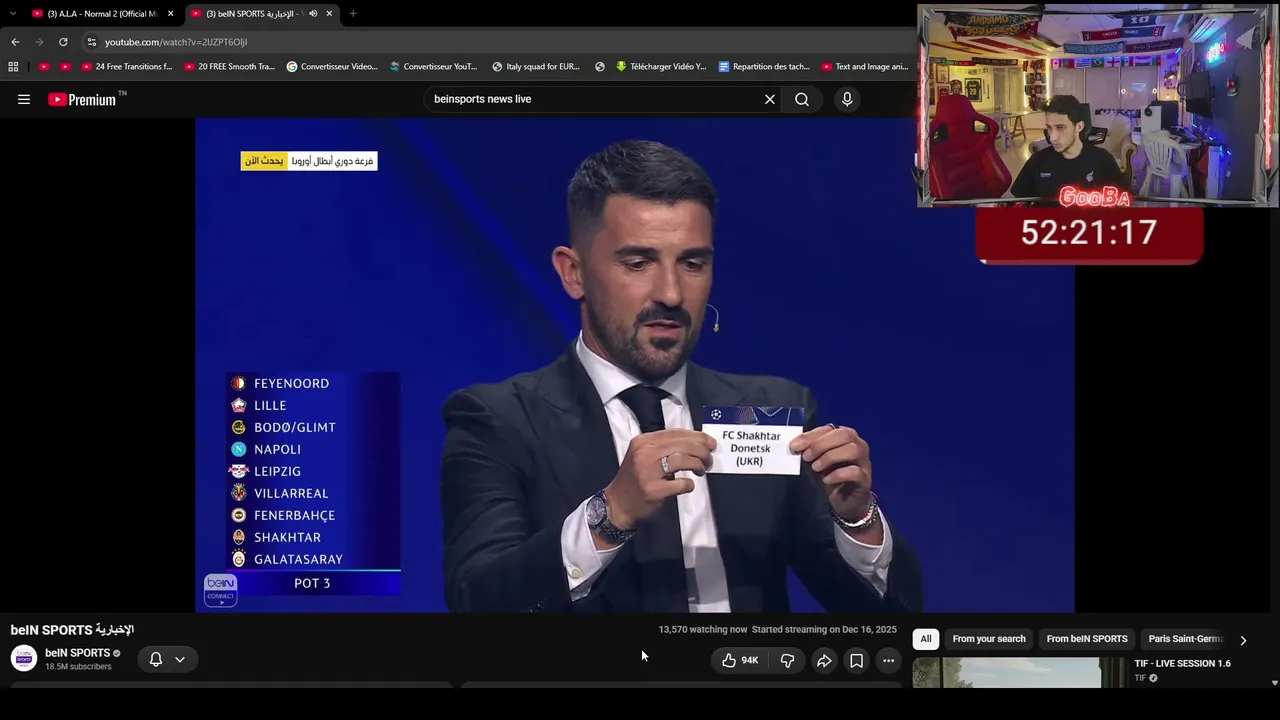Close the A.L.A - Normal 2 tab

(171, 14)
